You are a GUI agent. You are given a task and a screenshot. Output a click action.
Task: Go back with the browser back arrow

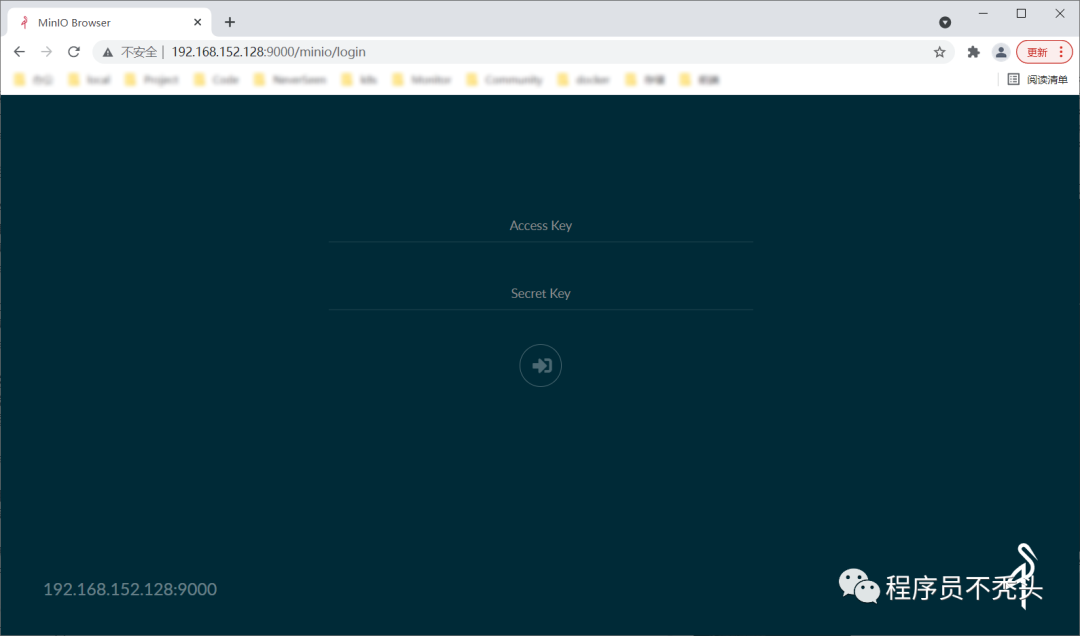point(19,52)
